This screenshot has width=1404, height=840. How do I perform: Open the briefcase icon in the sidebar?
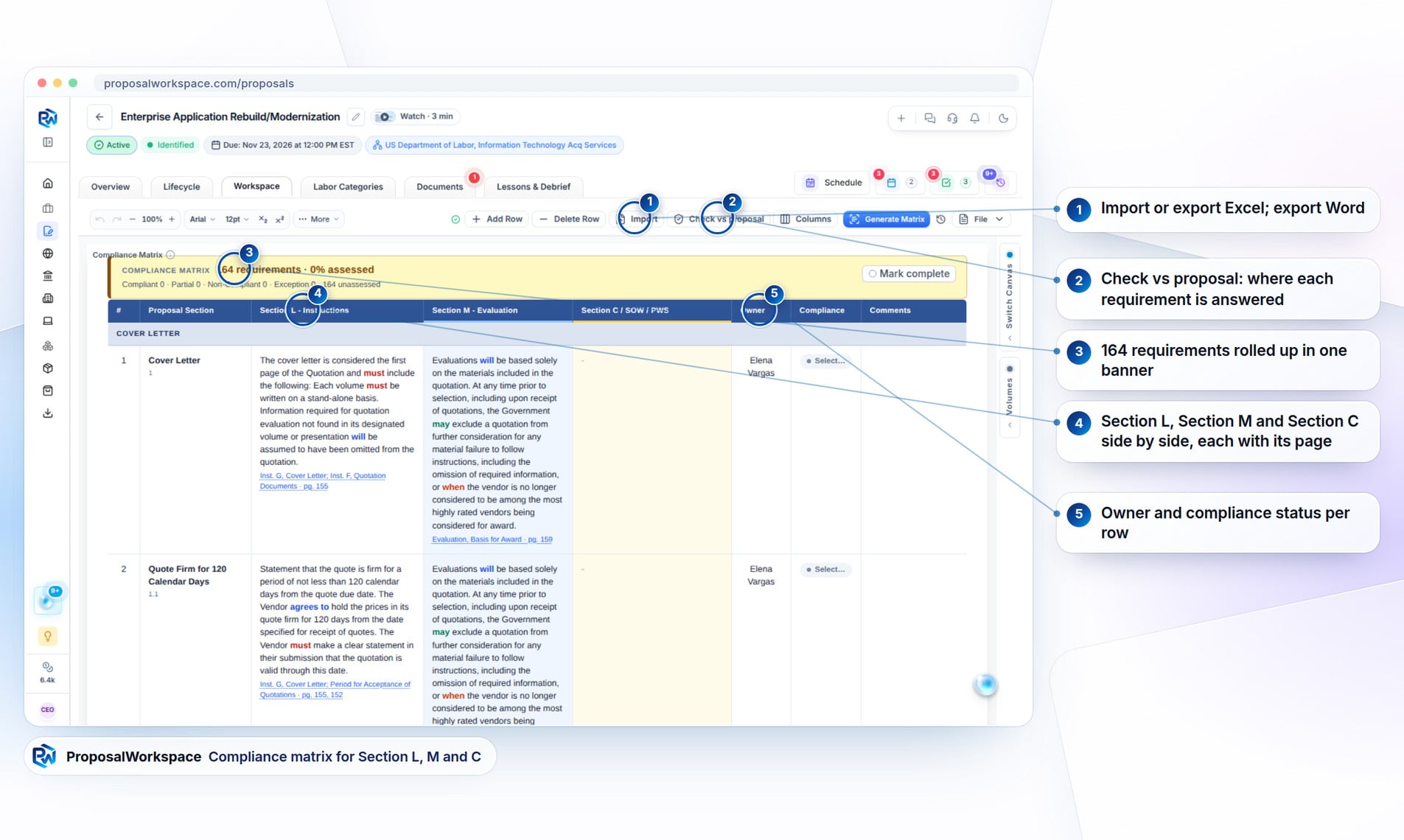tap(48, 209)
